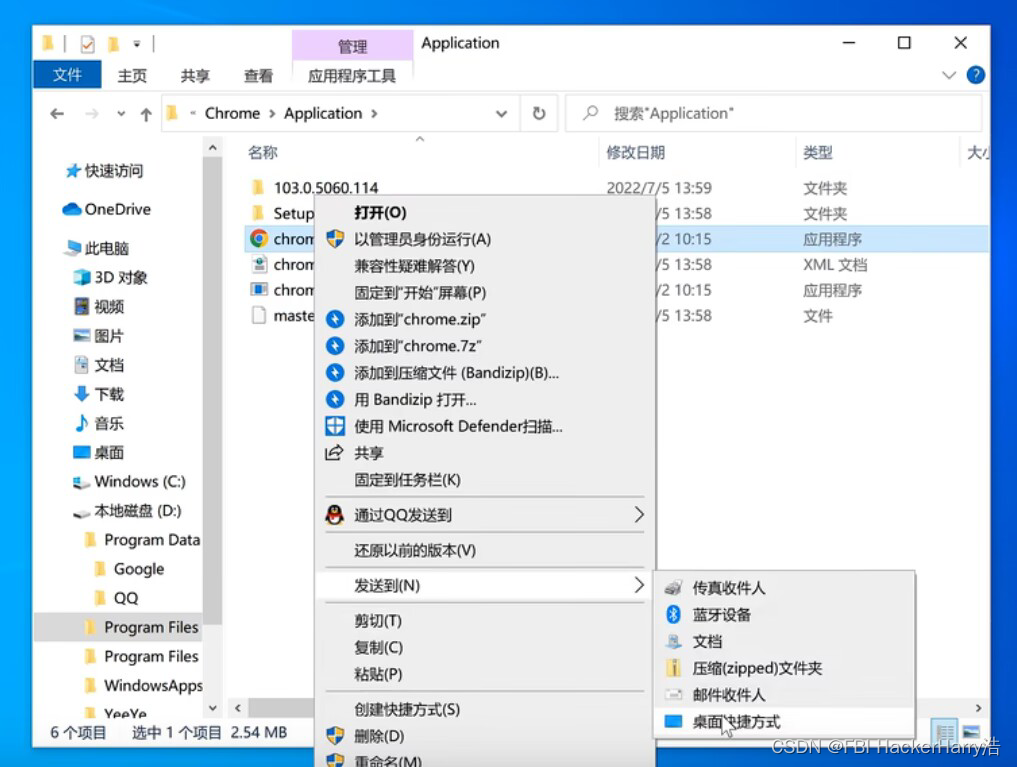Select Windows (C:) drive in sidebar

pos(128,481)
